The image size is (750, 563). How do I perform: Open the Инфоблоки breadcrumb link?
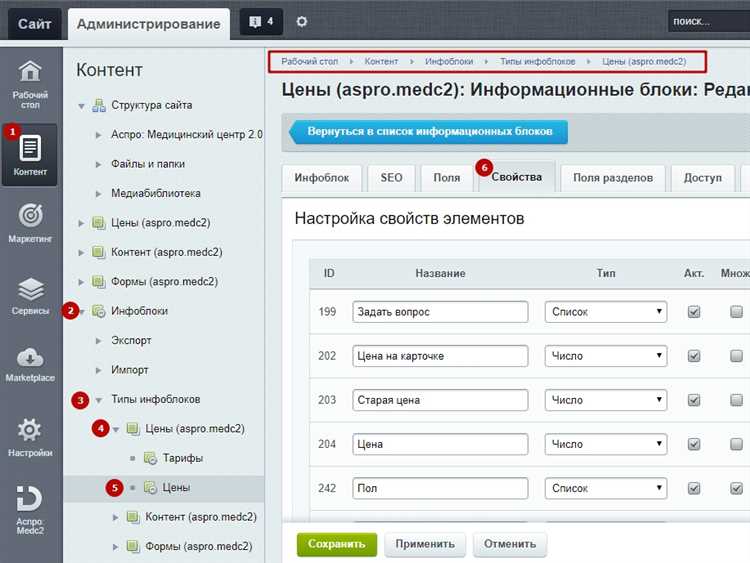pyautogui.click(x=449, y=61)
